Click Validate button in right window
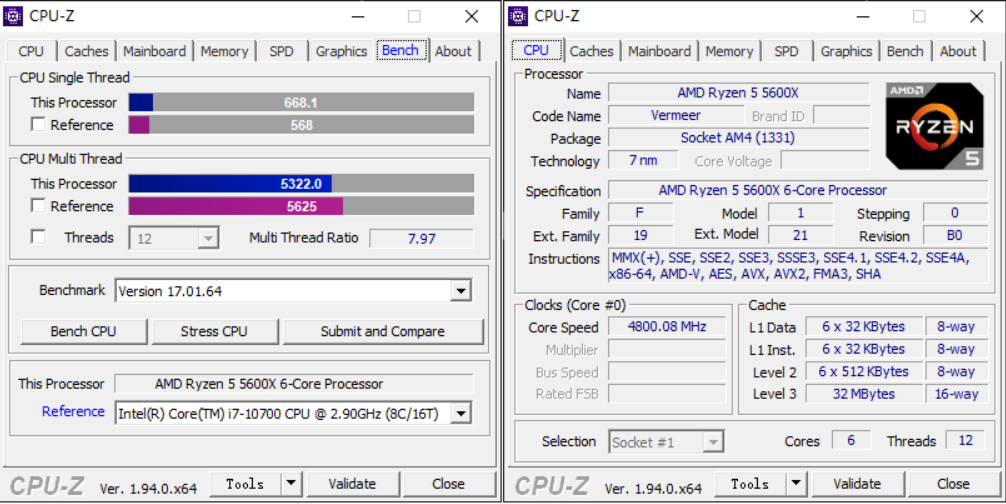Viewport: 1006px width, 504px height. 857,483
